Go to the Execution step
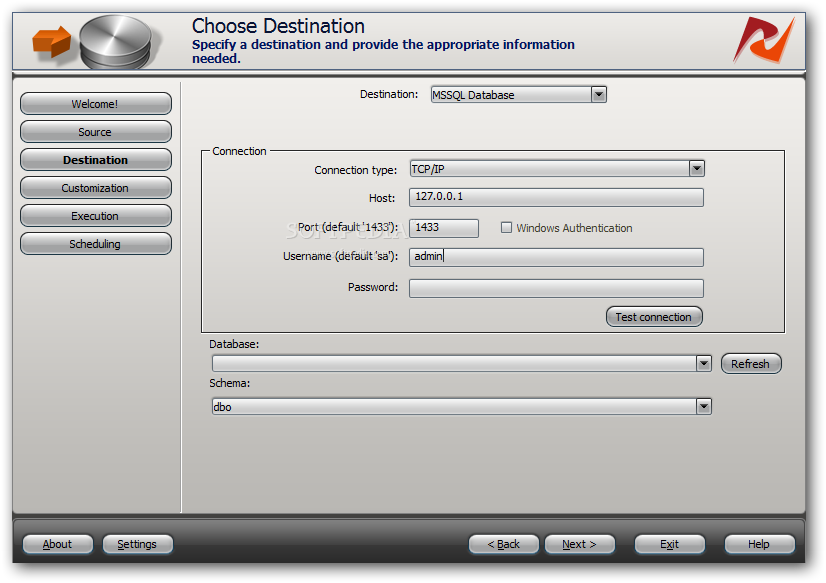Screen dimensions: 826x583 (x=96, y=216)
